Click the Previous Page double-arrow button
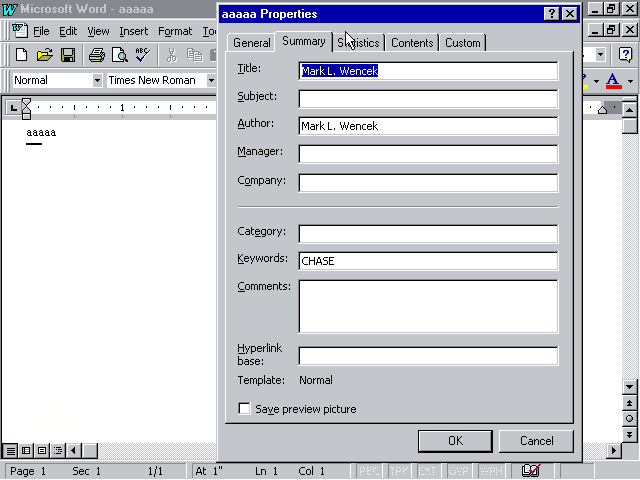This screenshot has width=640, height=480. click(629, 403)
